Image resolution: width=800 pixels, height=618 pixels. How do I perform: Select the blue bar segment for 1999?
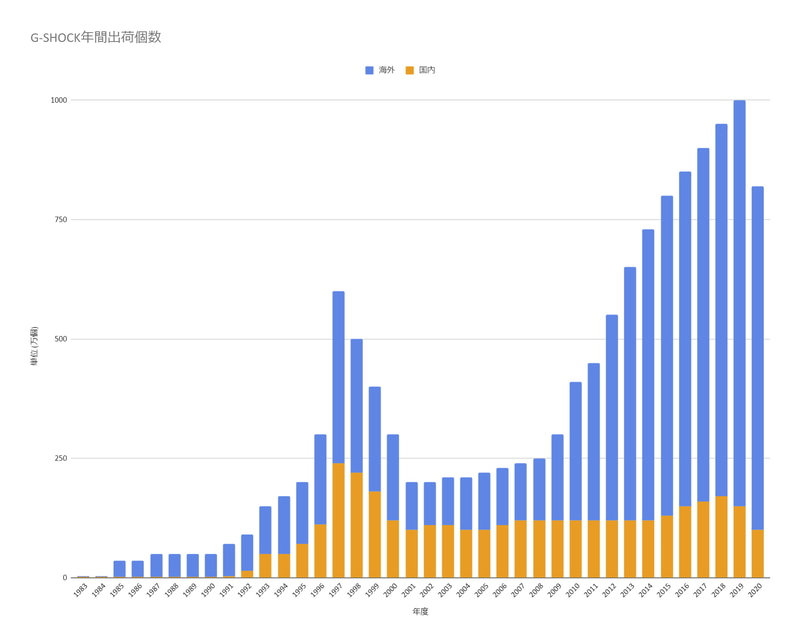374,439
